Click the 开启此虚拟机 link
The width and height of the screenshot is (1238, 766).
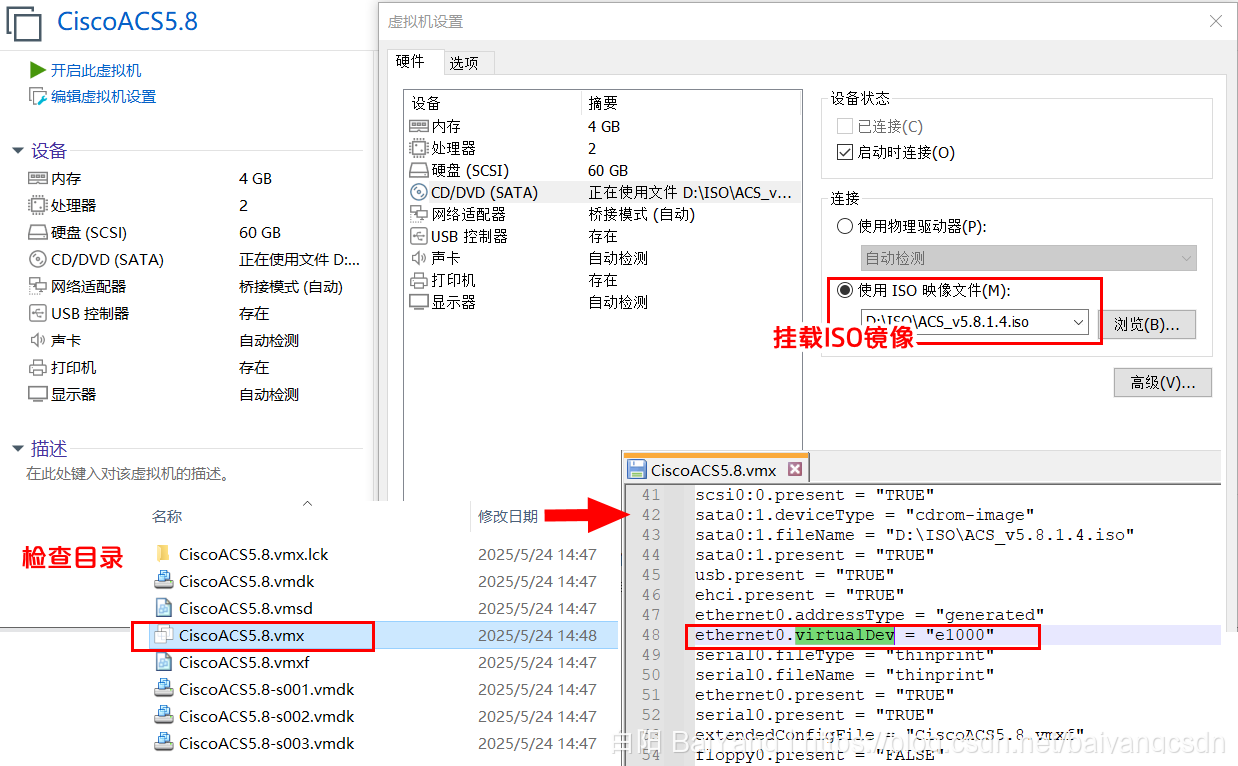96,70
